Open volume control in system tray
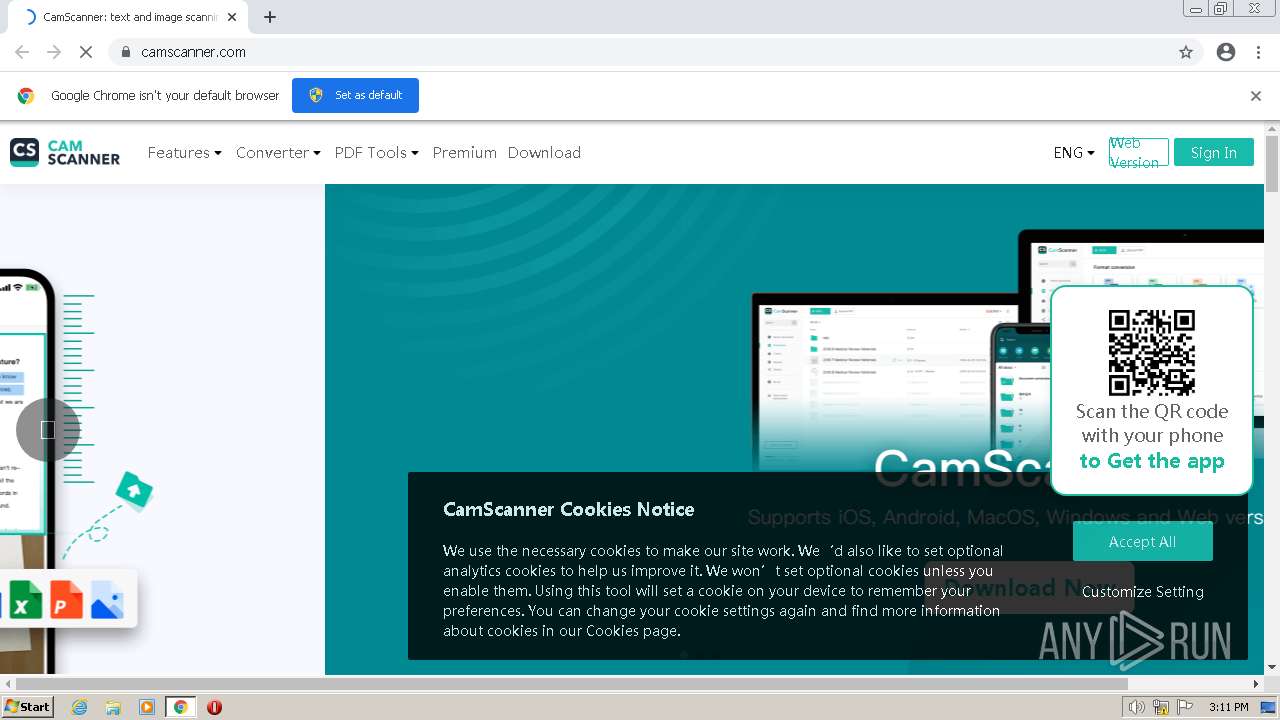Screen dimensions: 1280x720 (x=1137, y=707)
